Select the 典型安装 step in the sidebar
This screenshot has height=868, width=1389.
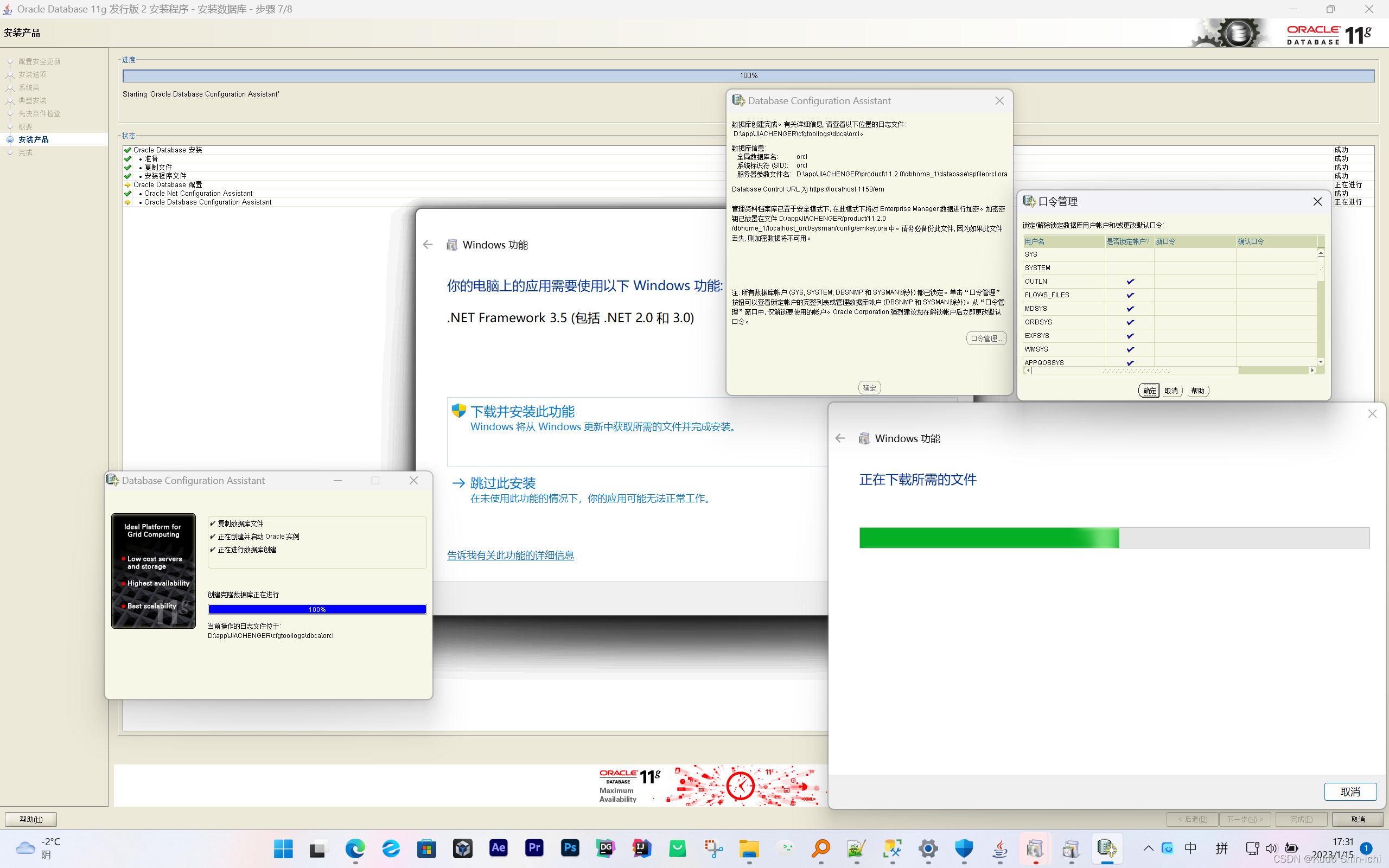(32, 100)
